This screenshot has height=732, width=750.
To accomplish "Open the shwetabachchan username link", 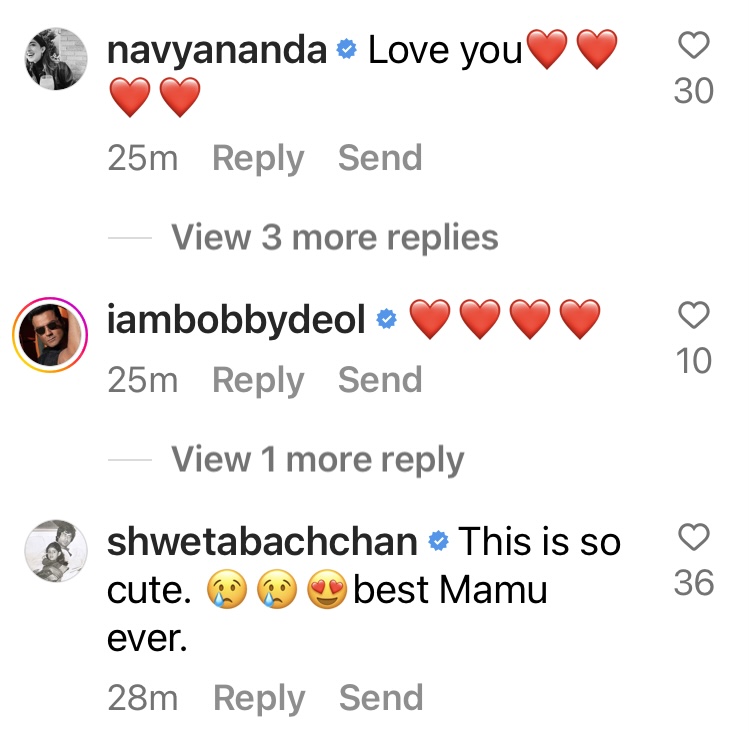I will (262, 542).
